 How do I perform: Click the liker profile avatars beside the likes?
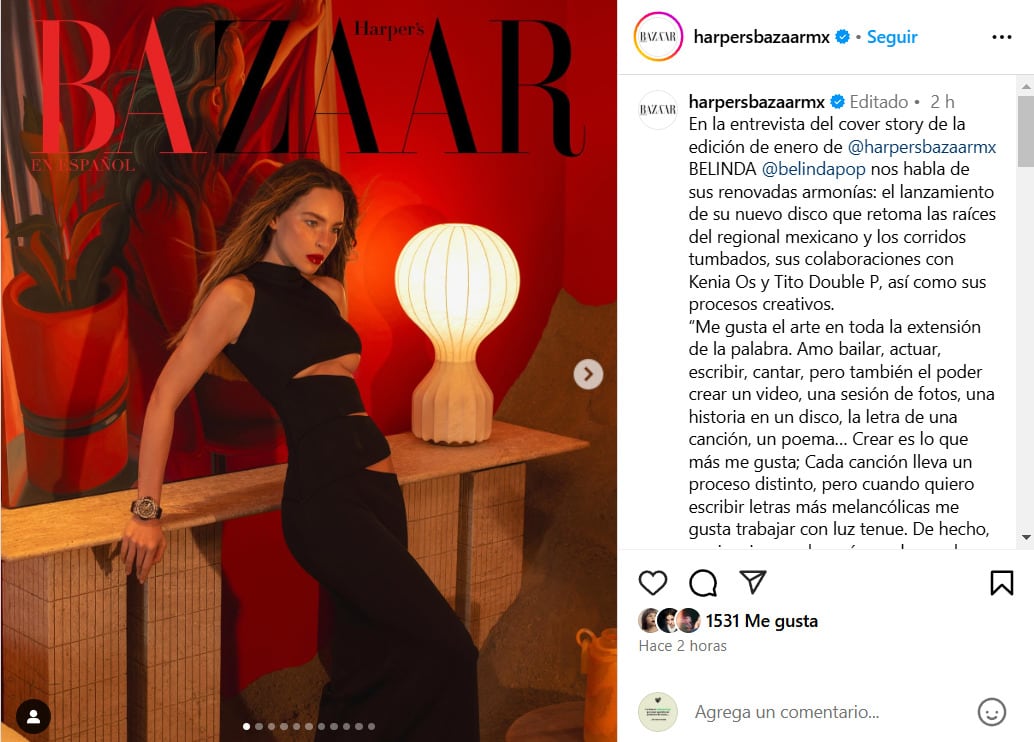[669, 621]
